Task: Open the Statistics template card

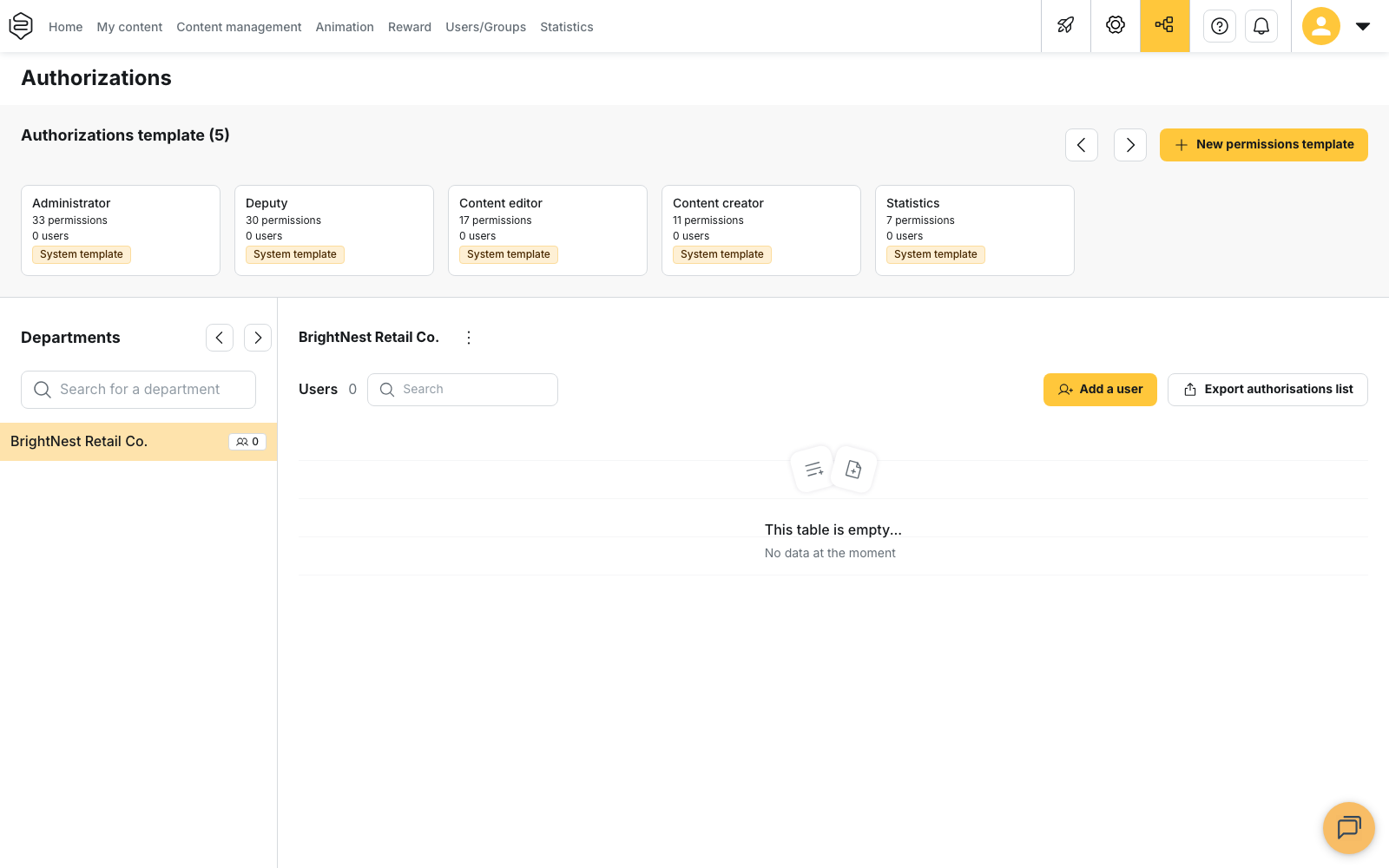Action: point(975,230)
